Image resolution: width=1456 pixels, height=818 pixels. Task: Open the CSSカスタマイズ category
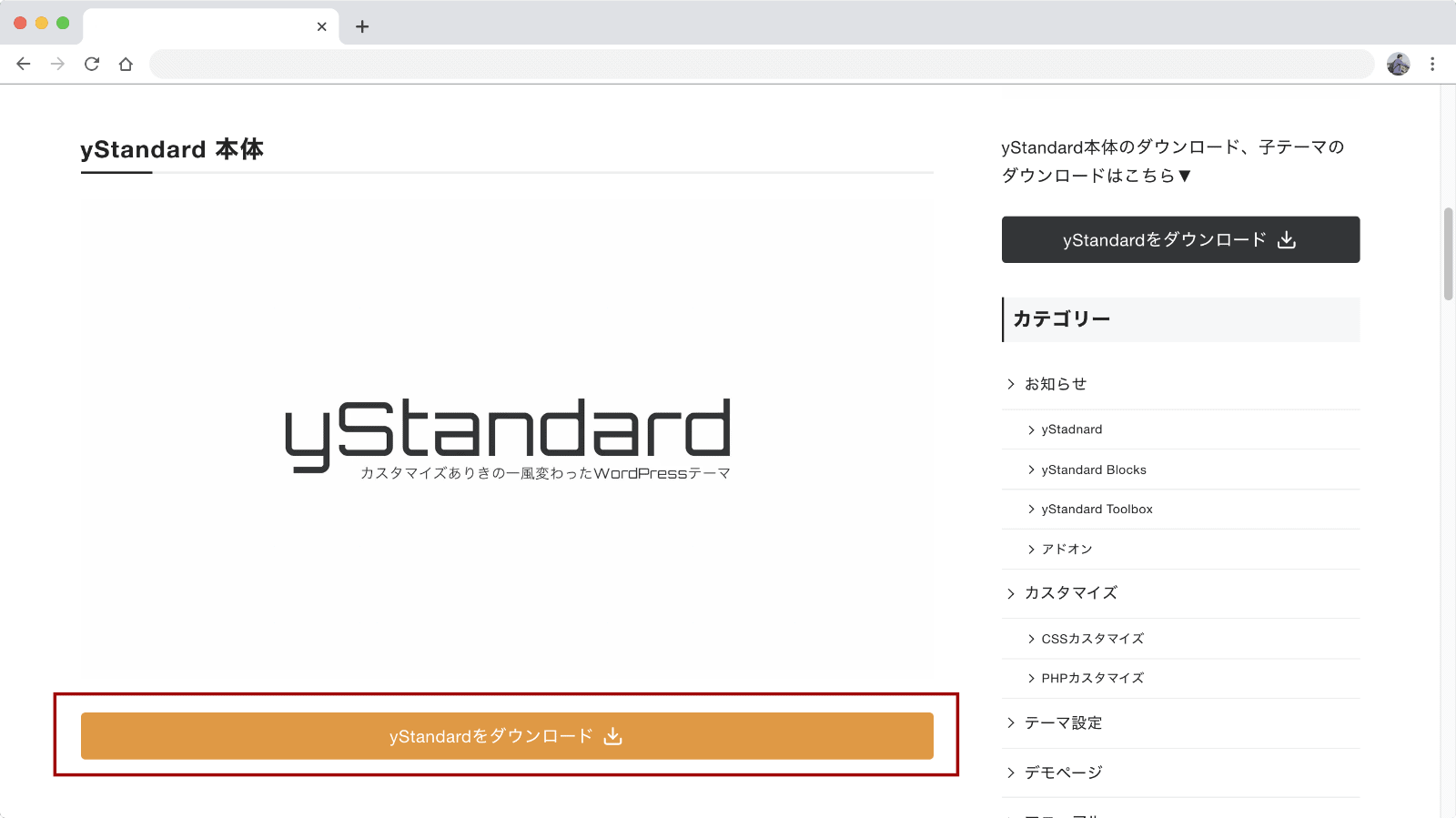(1092, 639)
